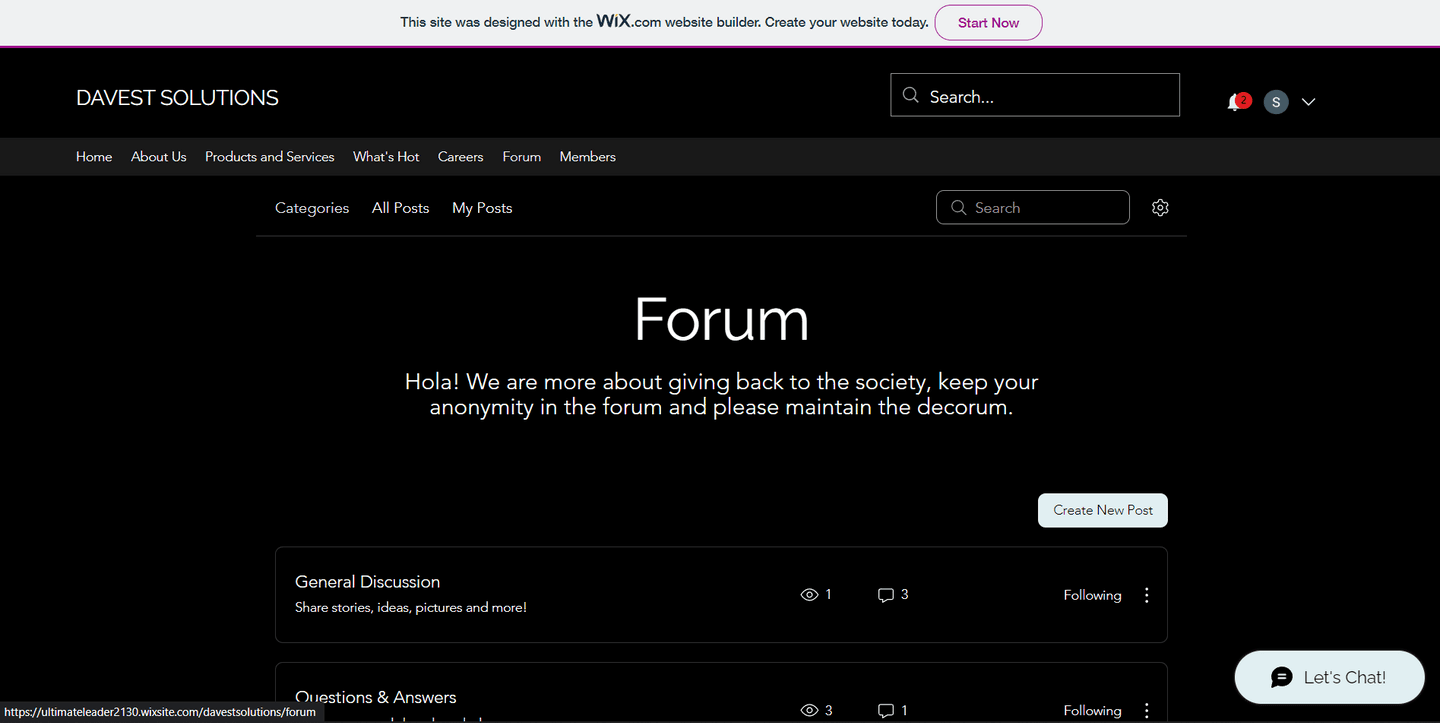Viewport: 1440px width, 723px height.
Task: Click the Forum page heading
Action: [x=721, y=319]
